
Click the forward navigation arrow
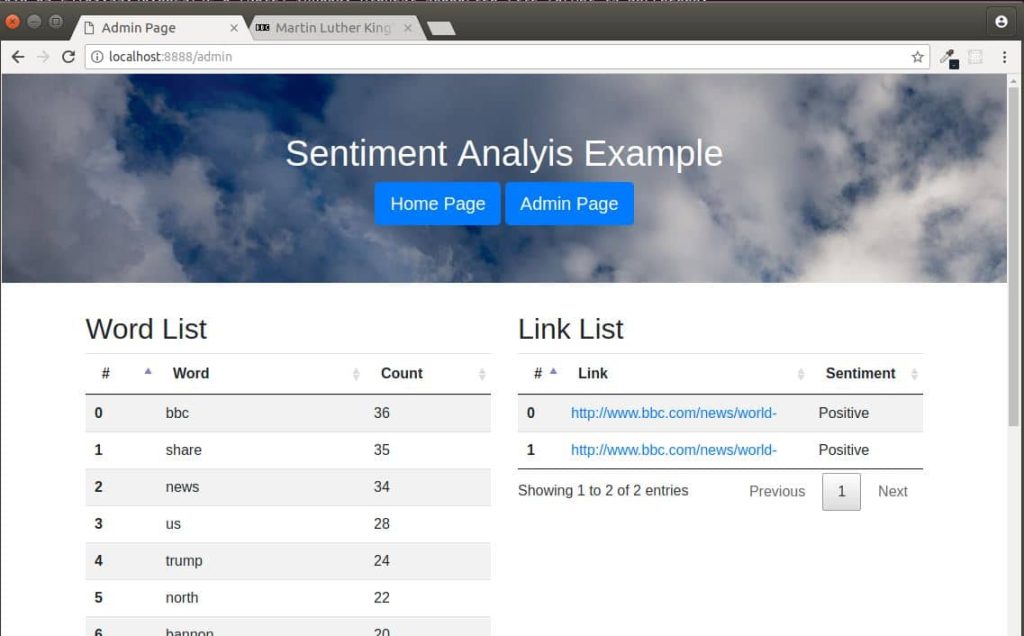click(x=44, y=57)
